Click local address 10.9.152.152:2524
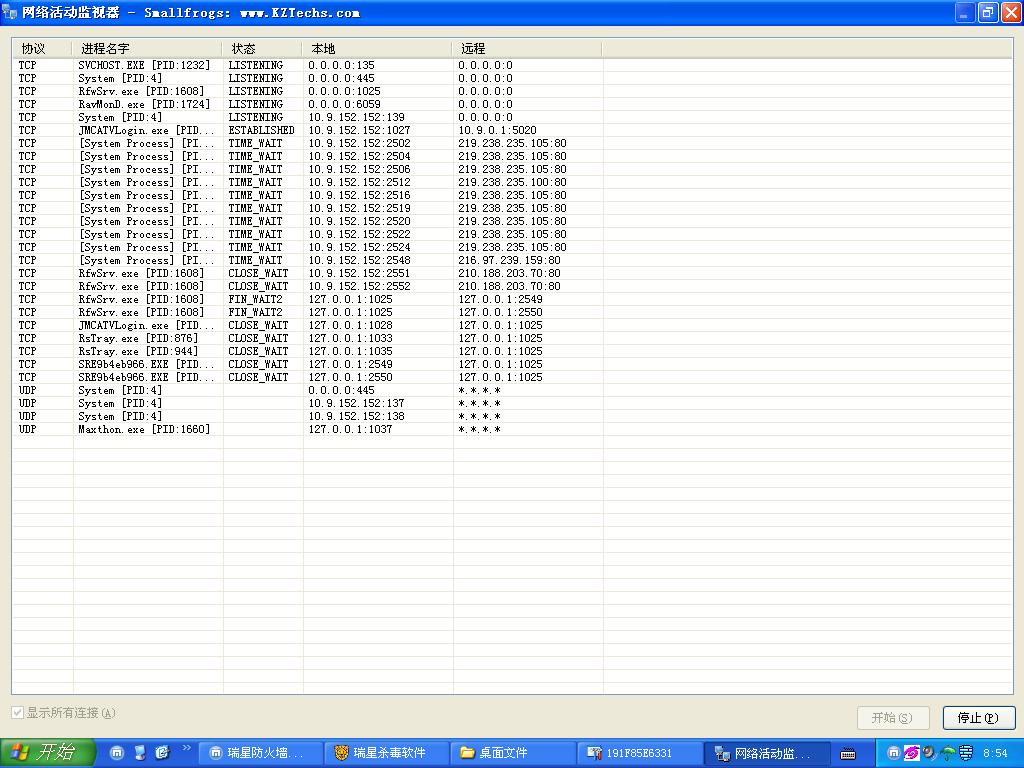The height and width of the screenshot is (768, 1024). point(359,248)
